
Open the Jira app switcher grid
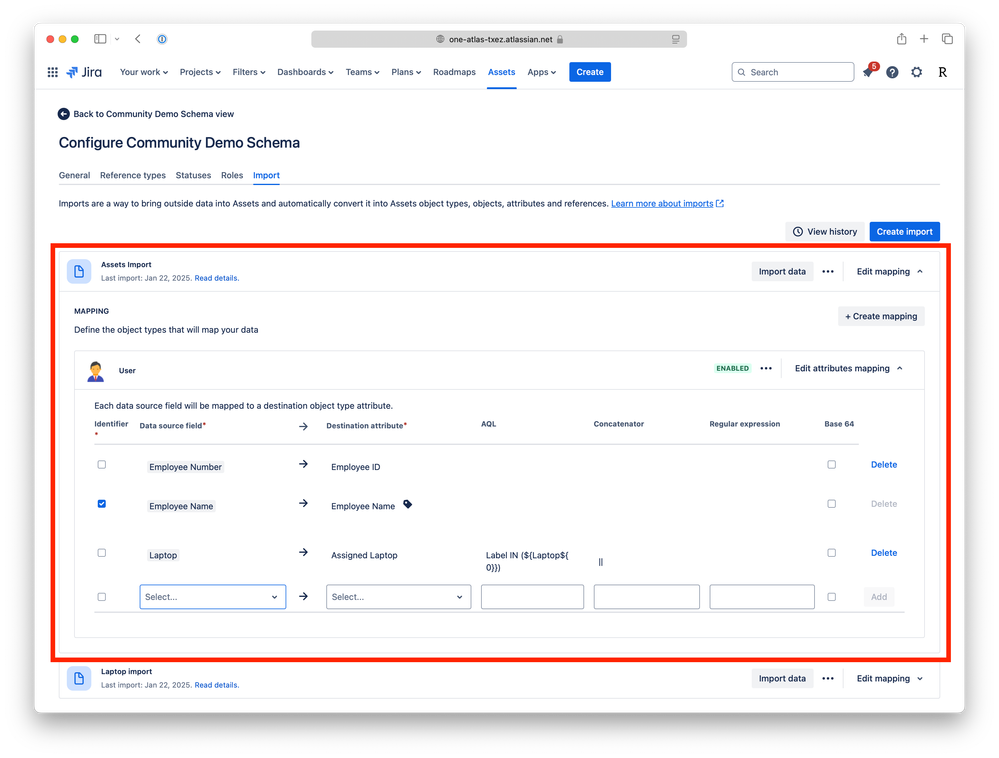(53, 72)
